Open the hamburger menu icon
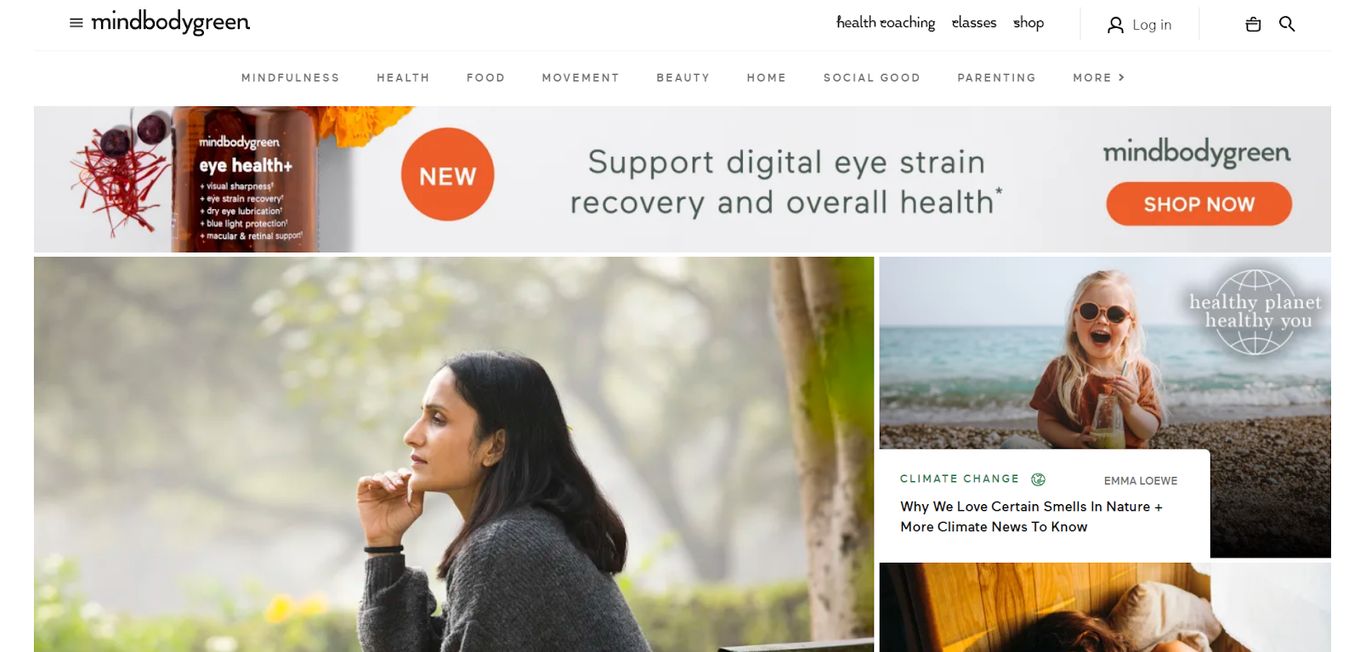1360x652 pixels. (x=76, y=23)
